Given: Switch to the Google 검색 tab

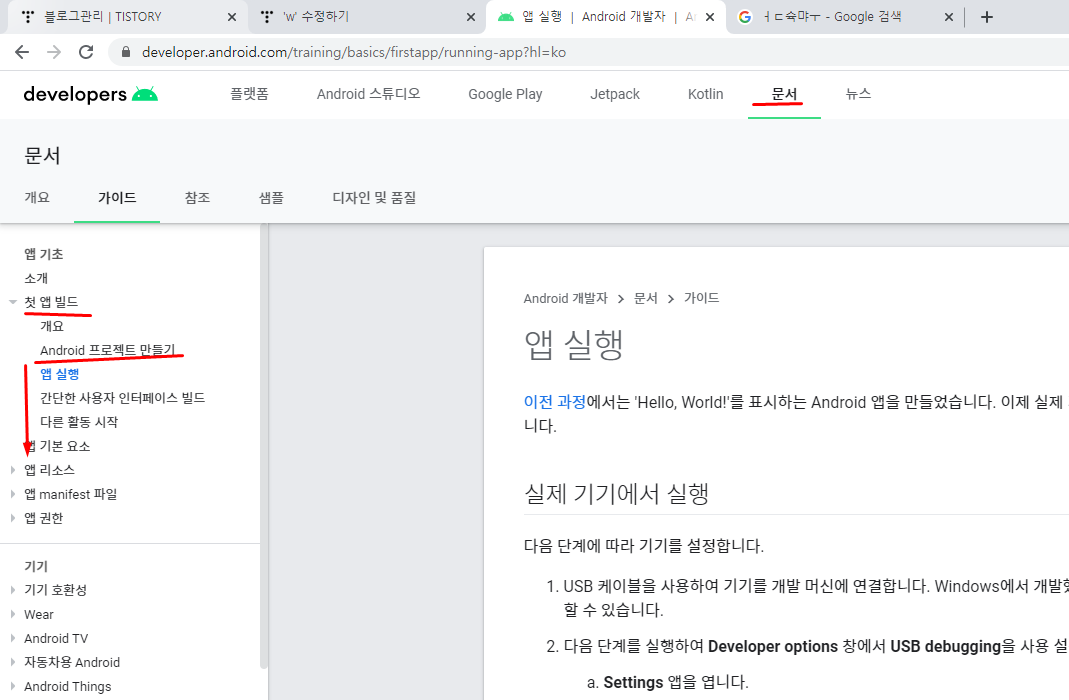Looking at the screenshot, I should pyautogui.click(x=843, y=17).
